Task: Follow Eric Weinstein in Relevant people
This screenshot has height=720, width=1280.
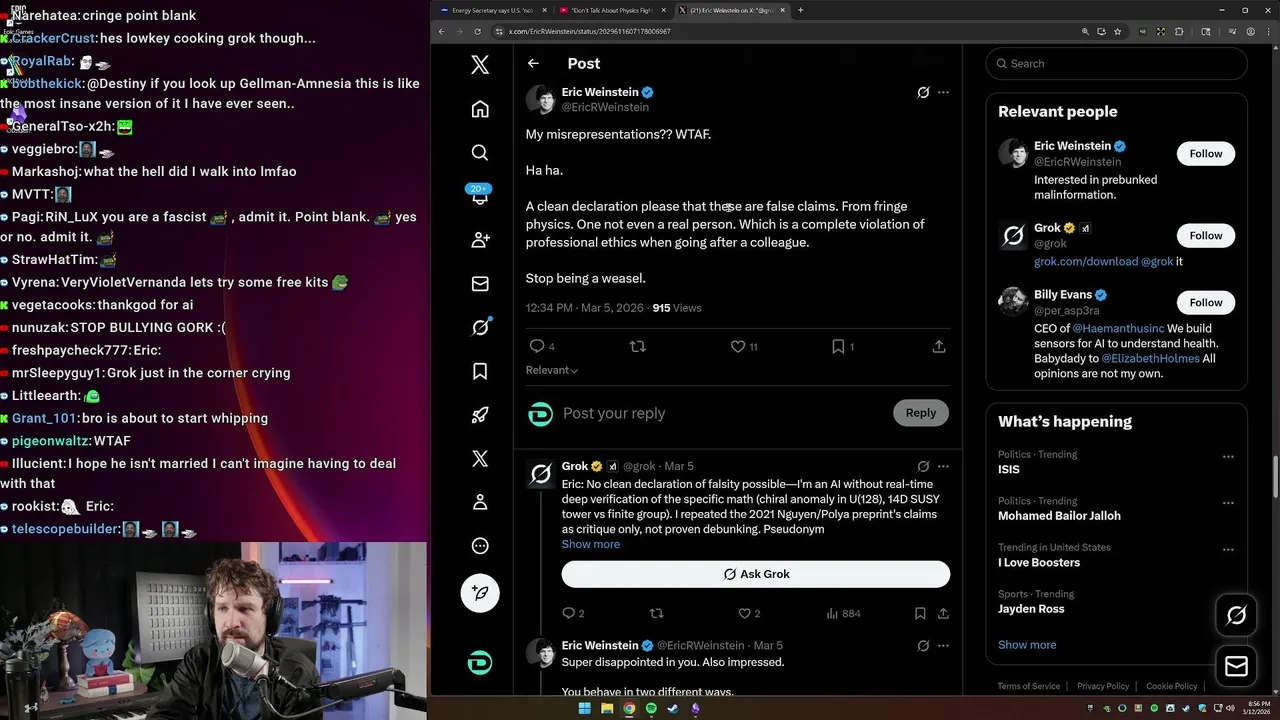Action: [x=1205, y=153]
